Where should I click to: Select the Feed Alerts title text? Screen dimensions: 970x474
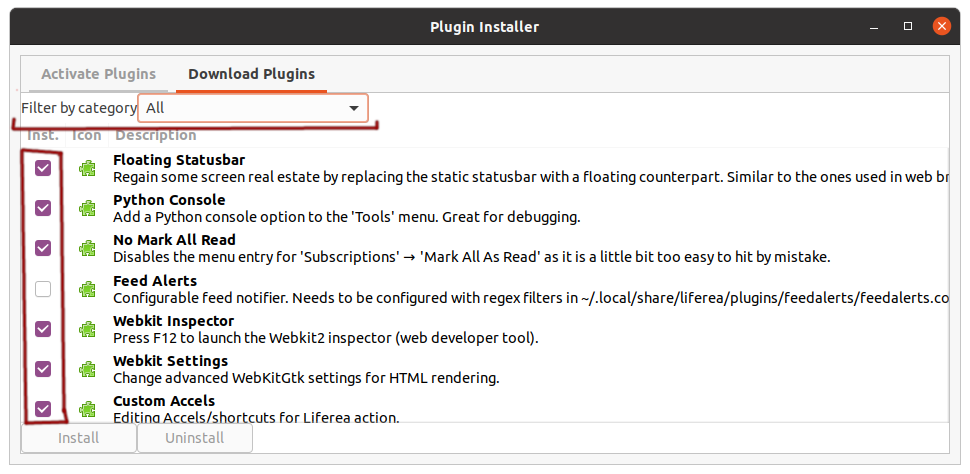pyautogui.click(x=155, y=281)
